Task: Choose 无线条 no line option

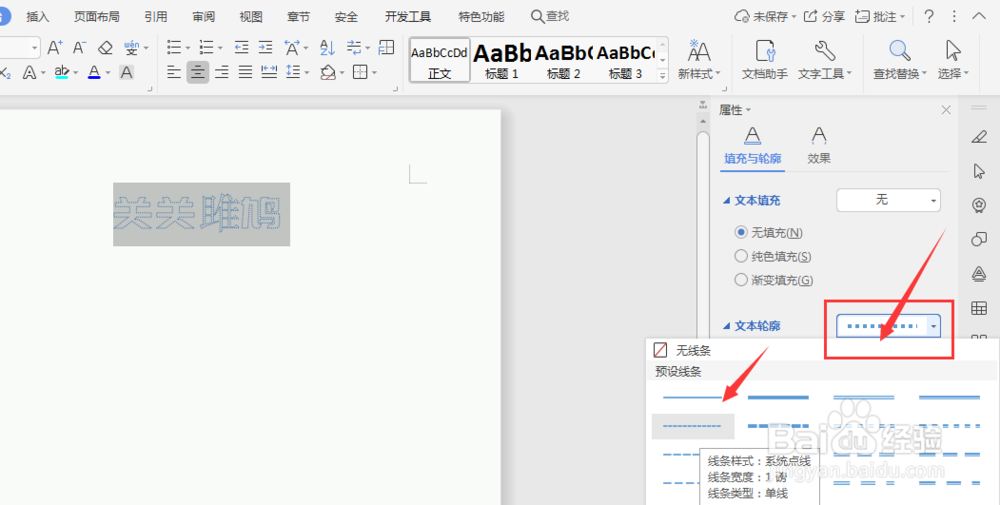Action: point(682,350)
